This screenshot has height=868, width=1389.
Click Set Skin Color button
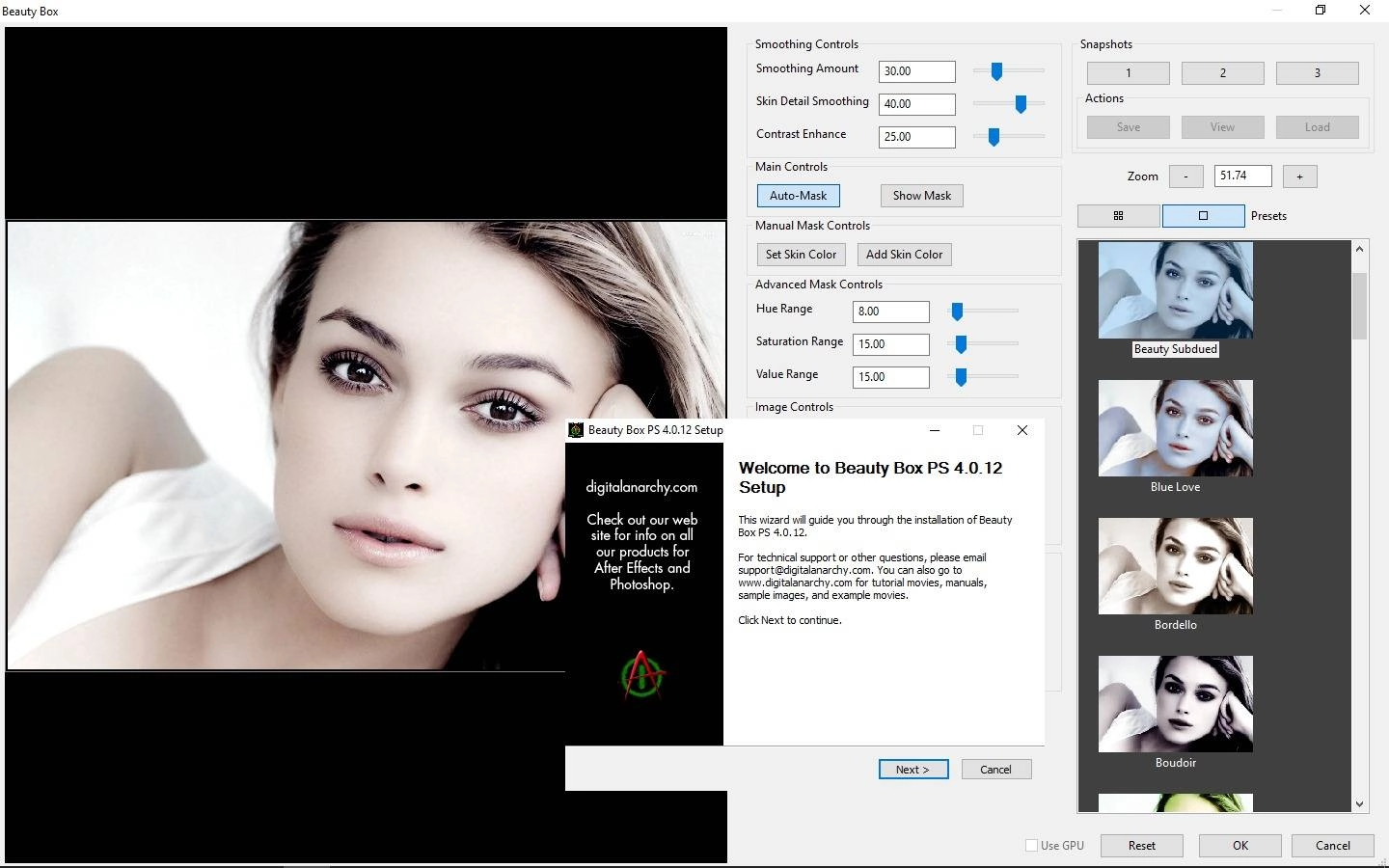pyautogui.click(x=801, y=255)
